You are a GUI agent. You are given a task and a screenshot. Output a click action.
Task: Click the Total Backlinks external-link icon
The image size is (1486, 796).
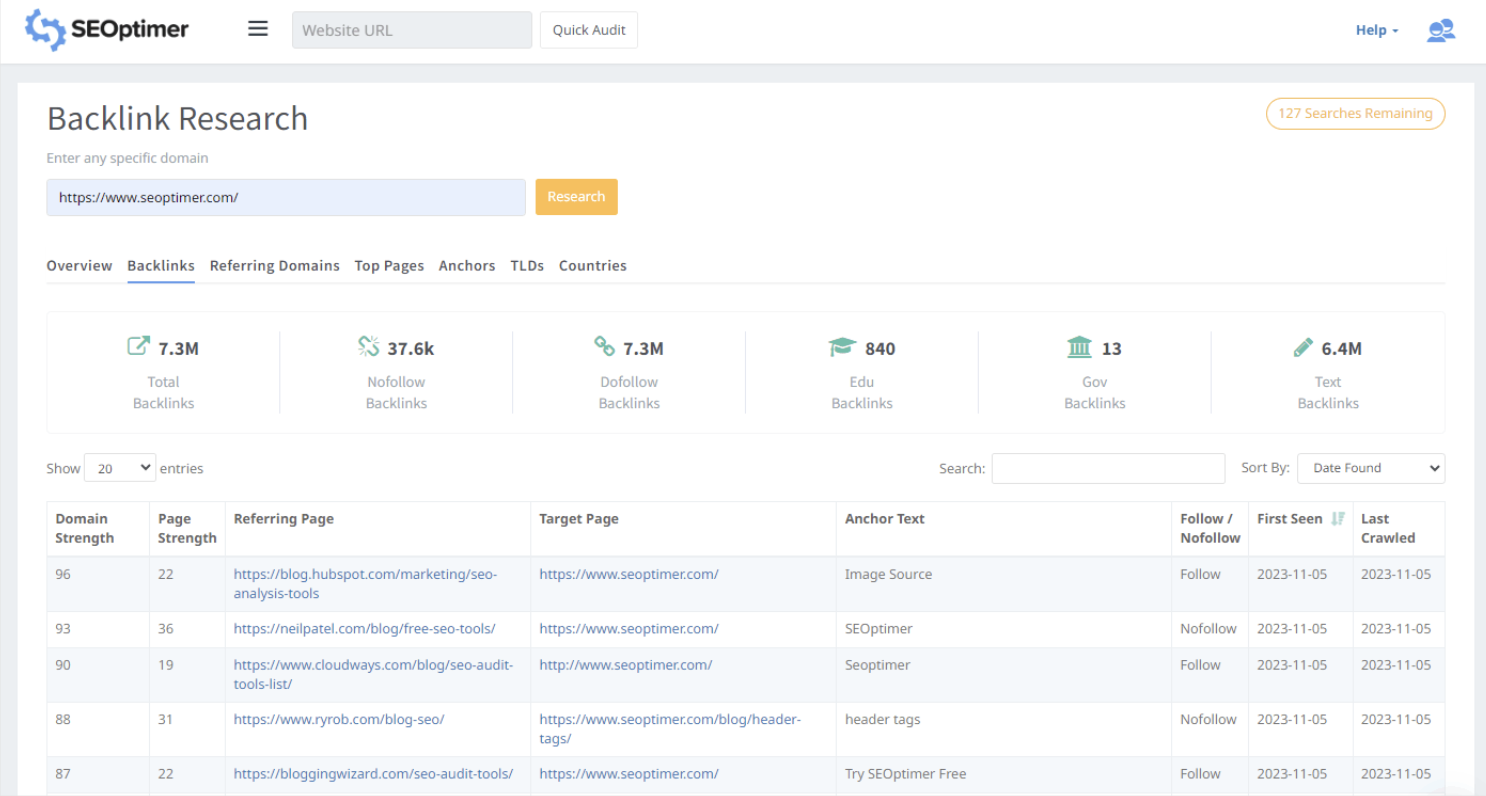point(138,347)
